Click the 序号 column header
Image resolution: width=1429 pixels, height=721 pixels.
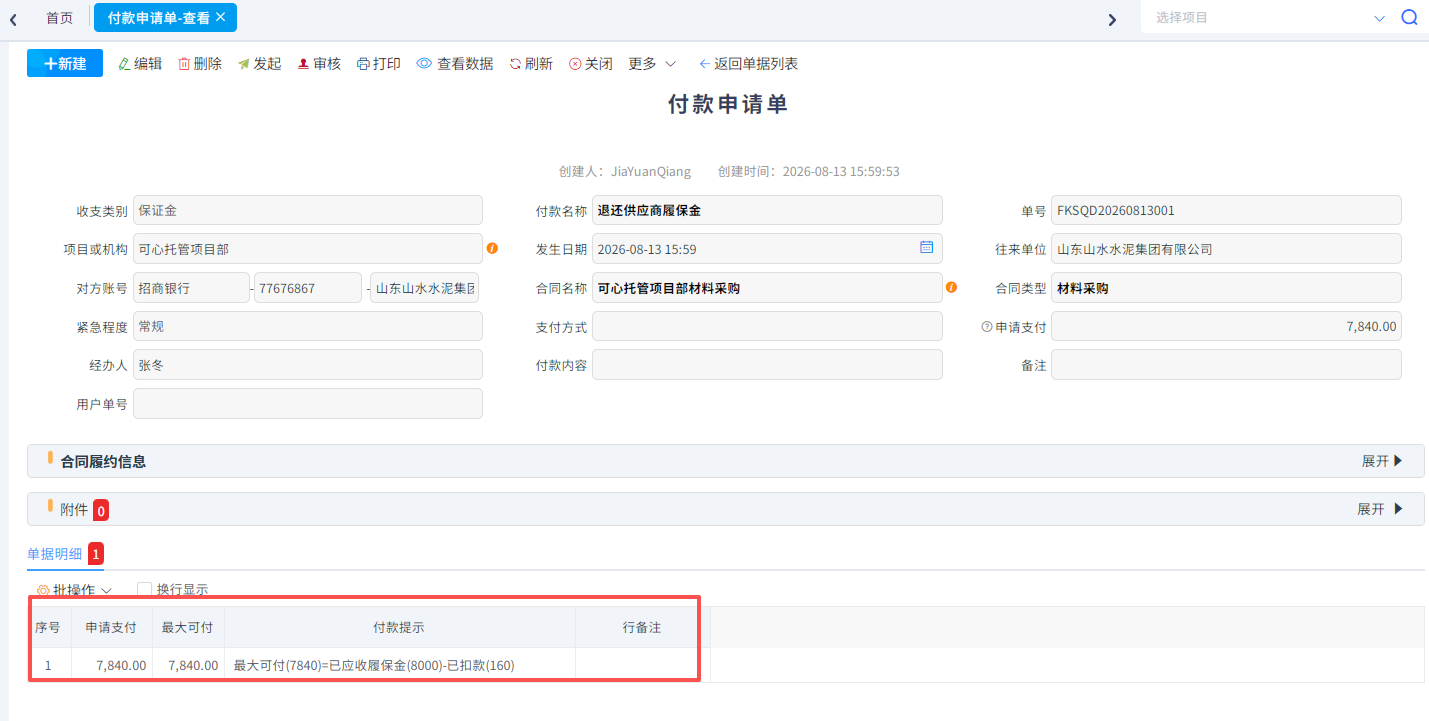[x=48, y=627]
